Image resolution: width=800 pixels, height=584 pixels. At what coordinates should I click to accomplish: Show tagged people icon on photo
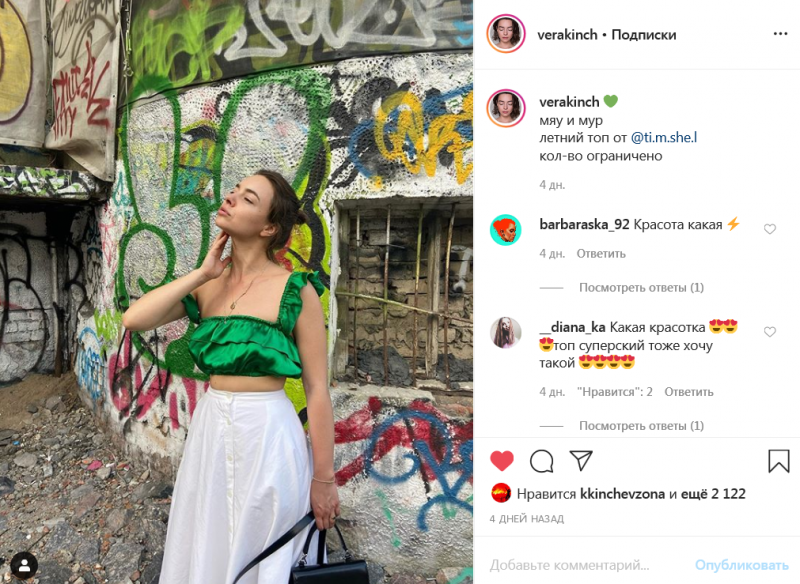(x=24, y=565)
